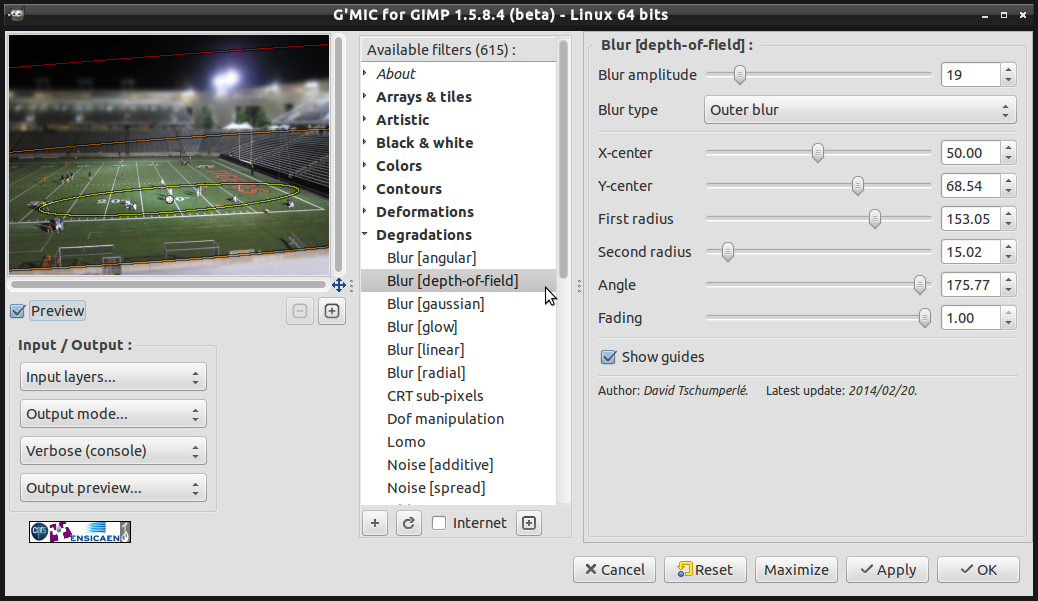Toggle the Preview checkbox

[x=18, y=311]
